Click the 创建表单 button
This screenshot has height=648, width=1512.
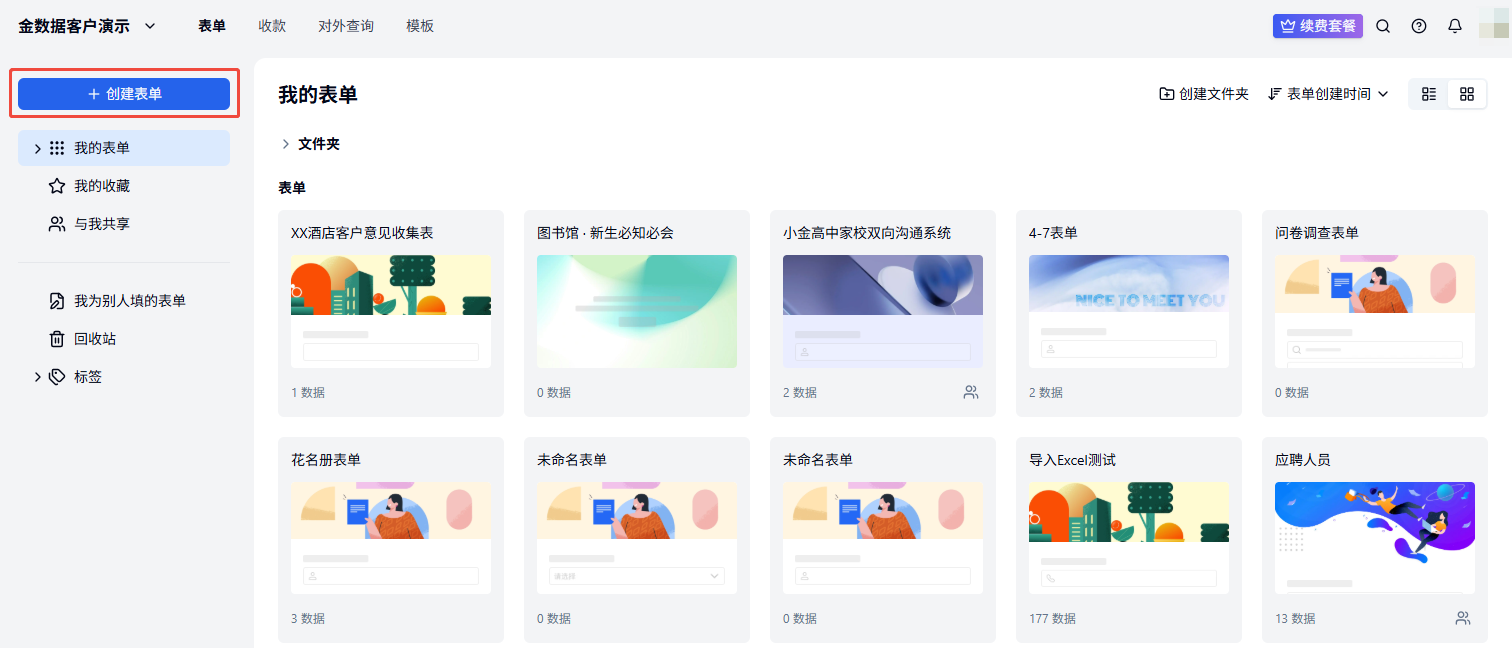pyautogui.click(x=124, y=94)
